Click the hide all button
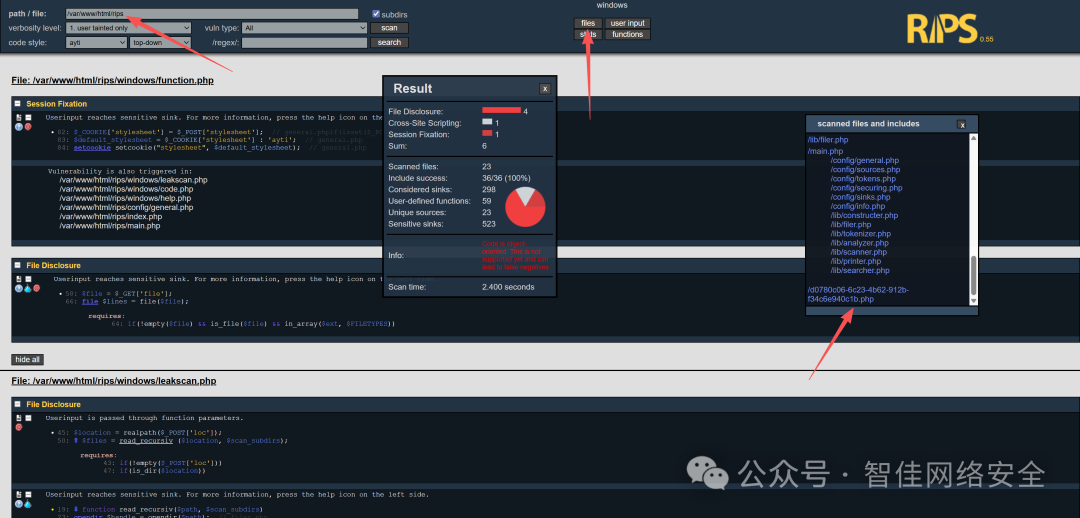Image resolution: width=1080 pixels, height=518 pixels. (28, 360)
